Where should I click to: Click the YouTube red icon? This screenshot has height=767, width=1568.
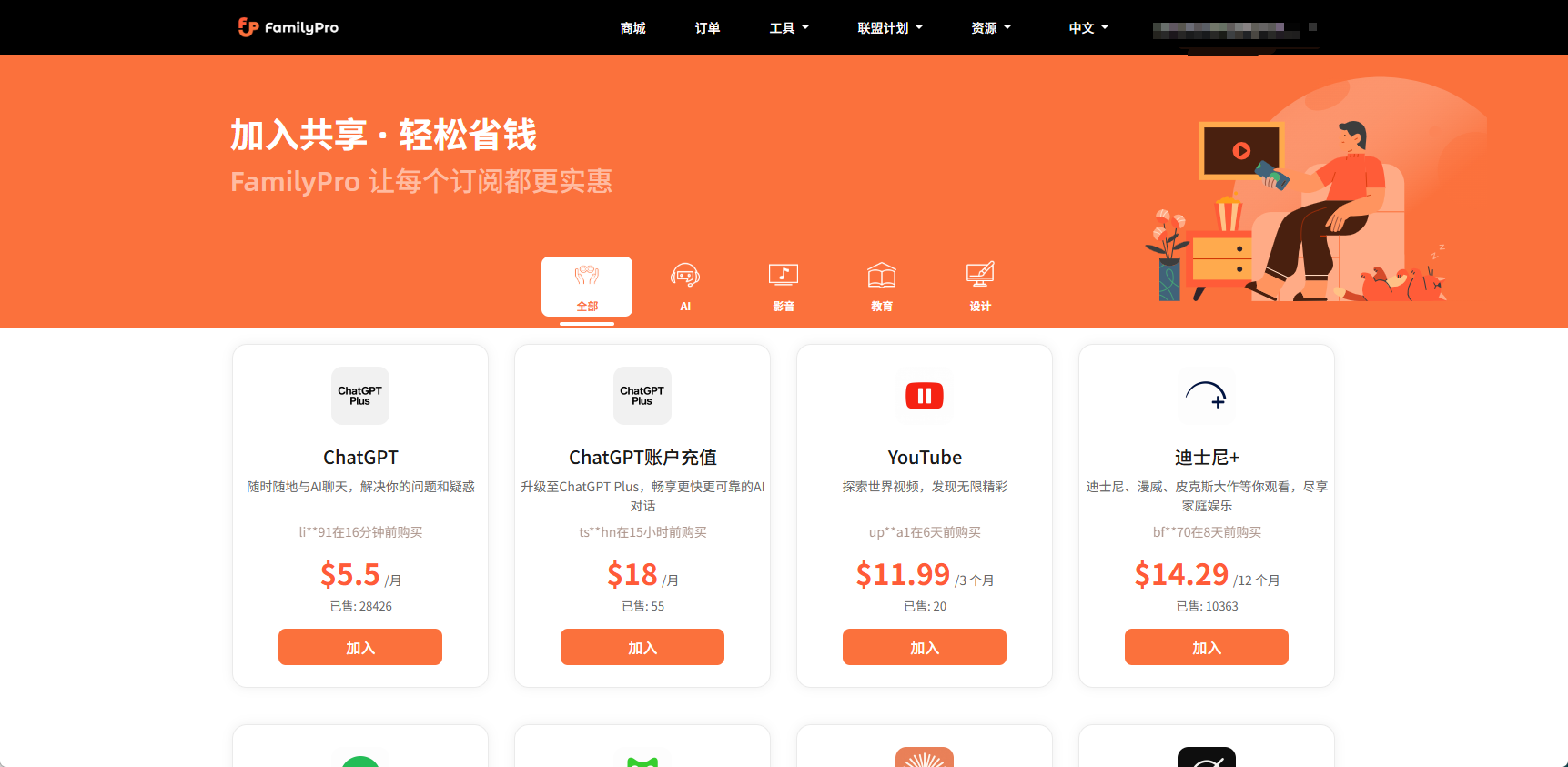(x=925, y=396)
